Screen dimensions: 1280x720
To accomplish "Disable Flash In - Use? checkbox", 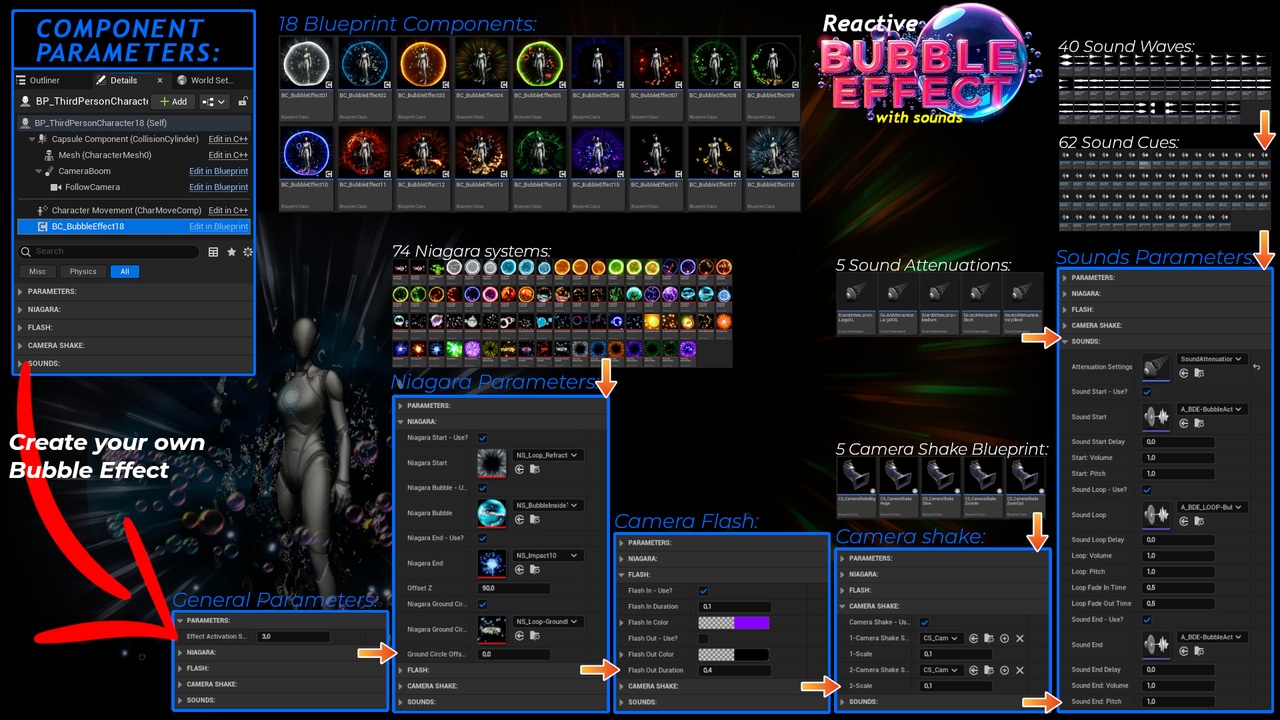I will pos(703,591).
